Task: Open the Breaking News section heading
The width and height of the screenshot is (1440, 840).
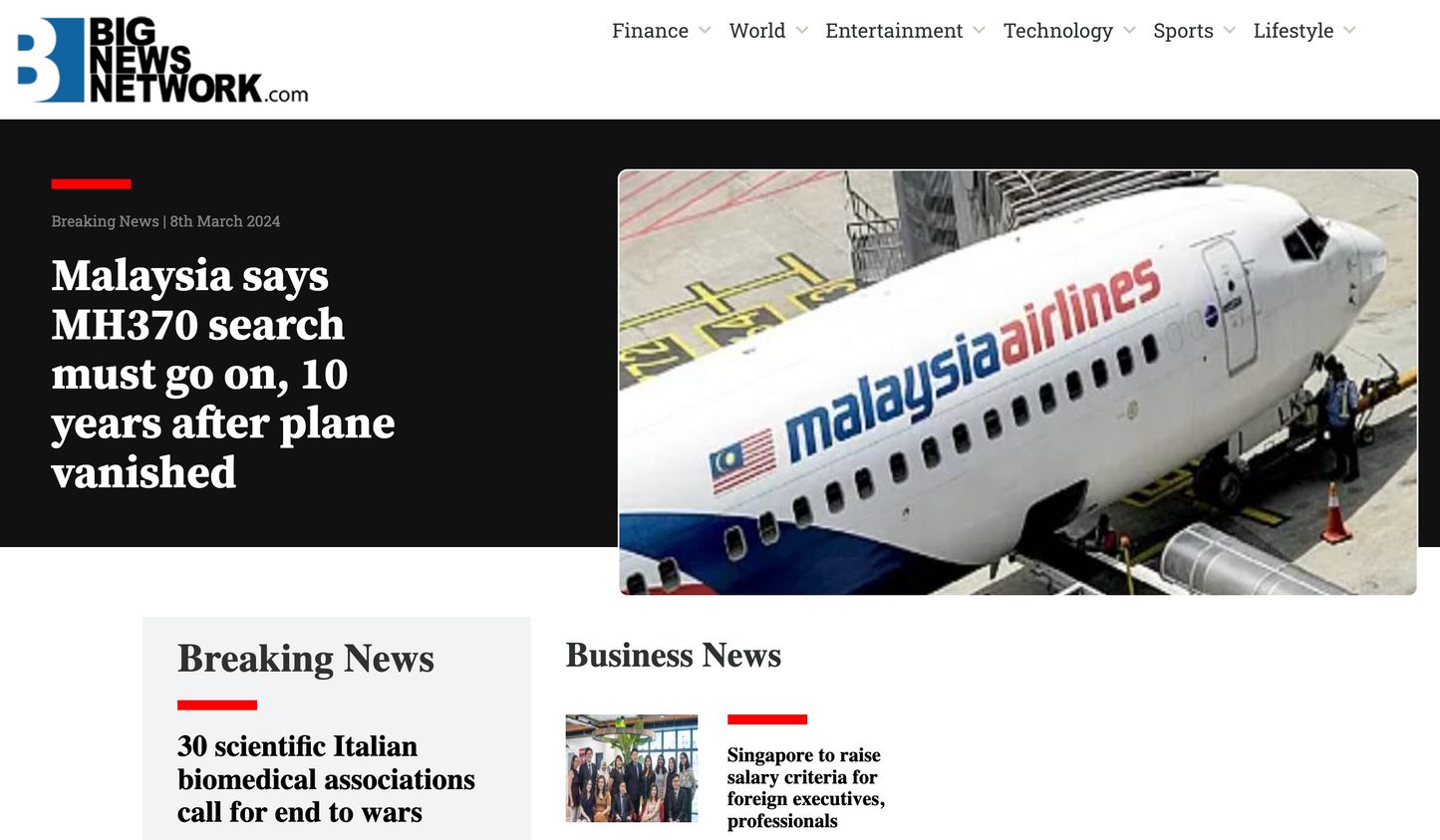Action: point(306,659)
